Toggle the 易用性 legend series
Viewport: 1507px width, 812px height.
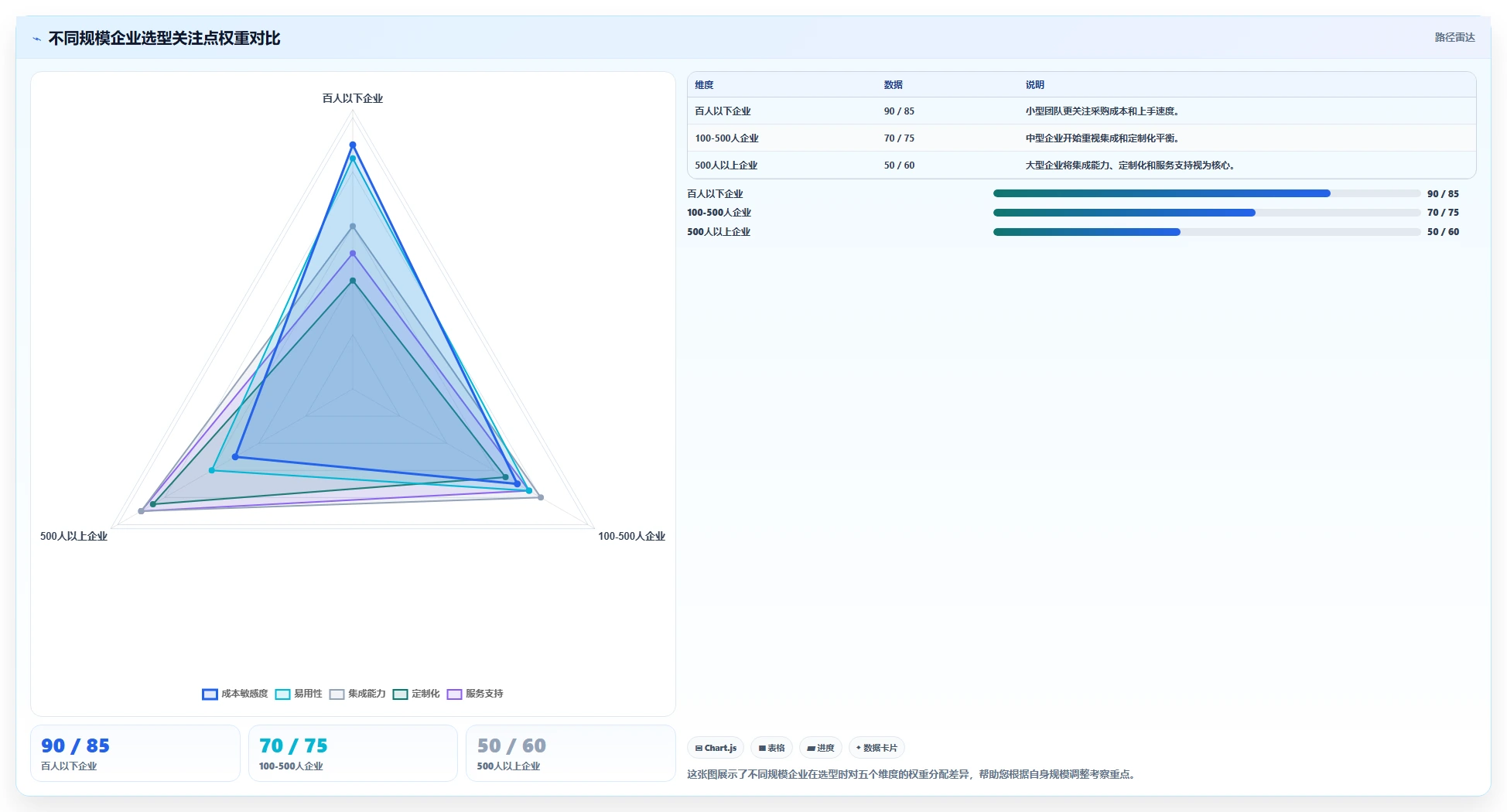[299, 694]
